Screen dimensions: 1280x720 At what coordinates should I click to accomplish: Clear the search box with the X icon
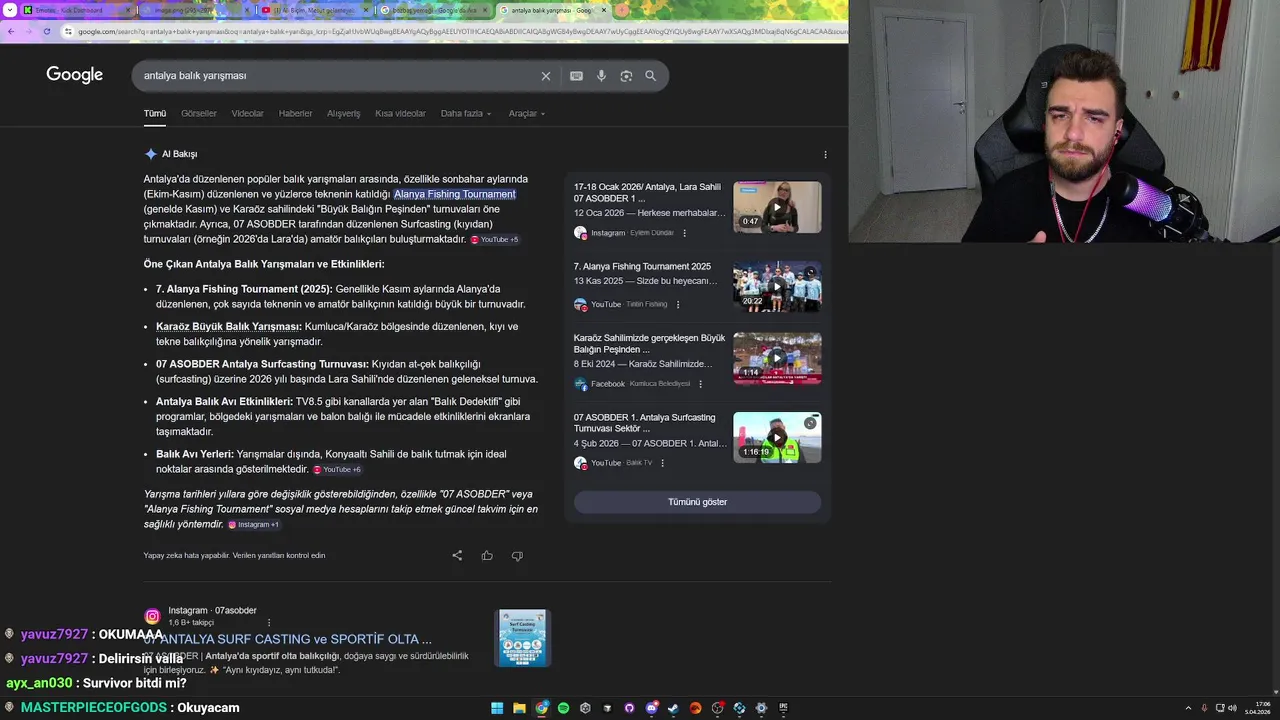(x=546, y=76)
